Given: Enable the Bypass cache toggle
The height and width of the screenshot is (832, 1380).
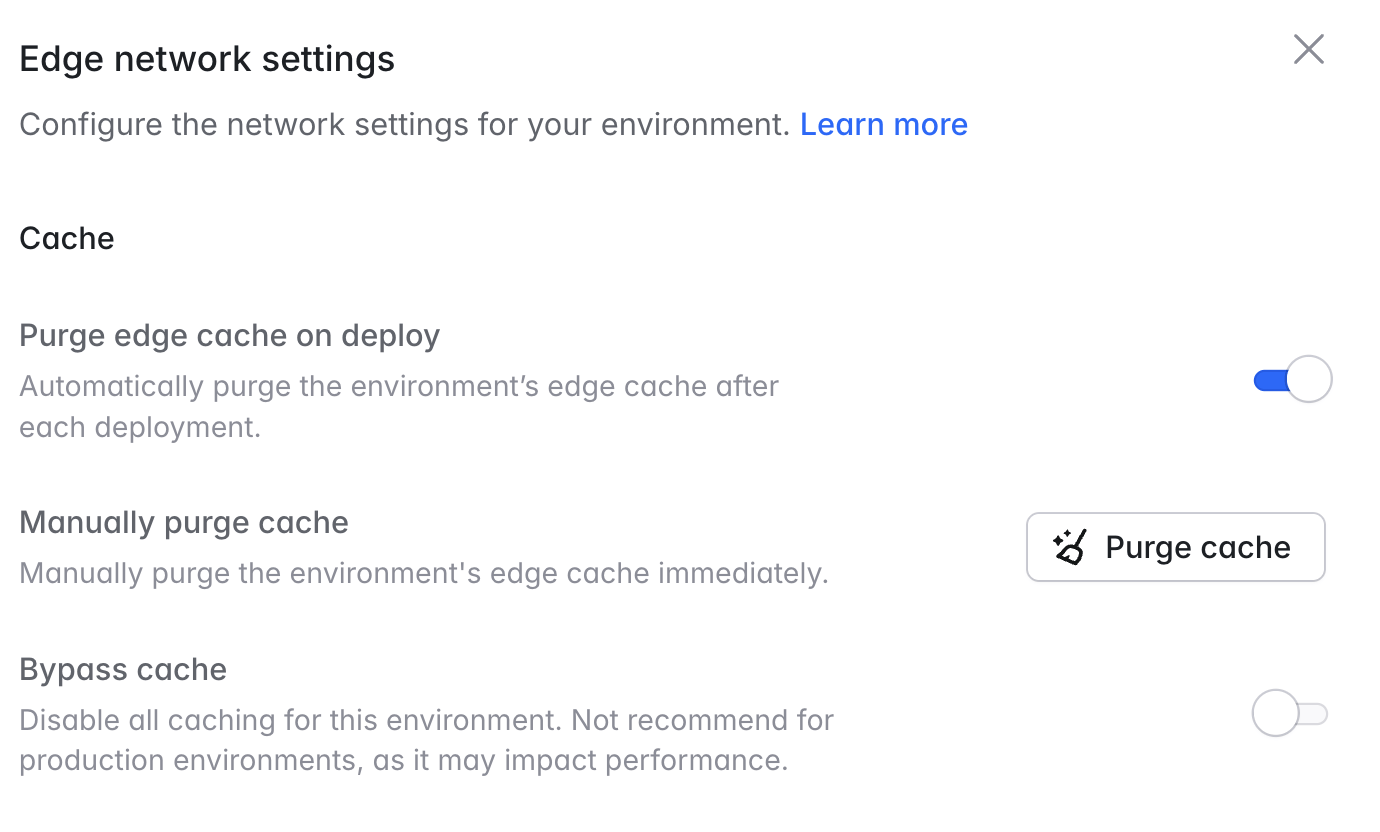Looking at the screenshot, I should click(1290, 714).
